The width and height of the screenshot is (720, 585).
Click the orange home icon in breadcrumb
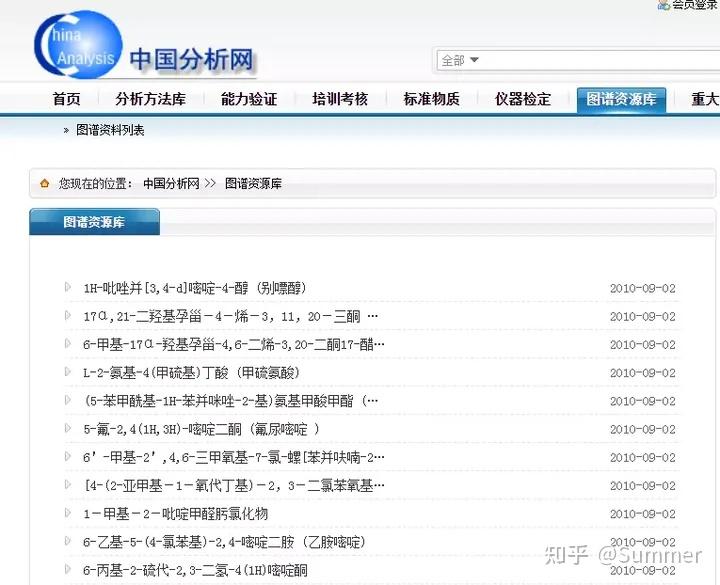click(x=45, y=184)
